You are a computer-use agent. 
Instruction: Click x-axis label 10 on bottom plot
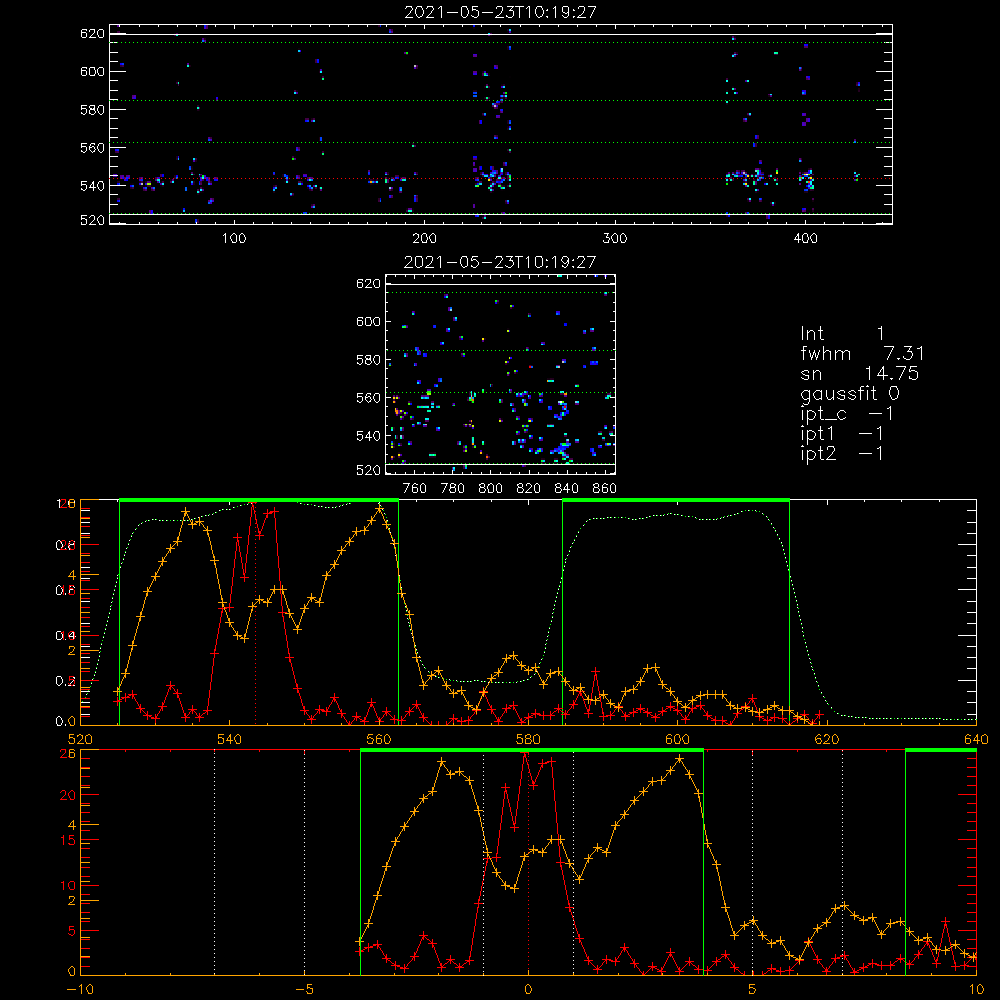pos(976,990)
